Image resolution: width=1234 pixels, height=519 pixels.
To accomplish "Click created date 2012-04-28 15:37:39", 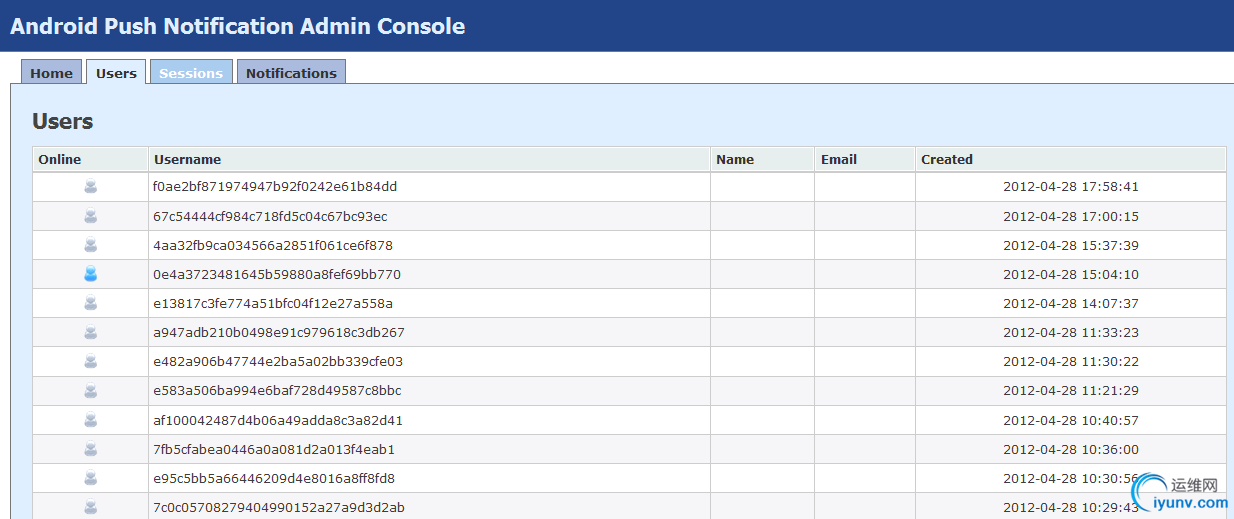I will click(1071, 245).
